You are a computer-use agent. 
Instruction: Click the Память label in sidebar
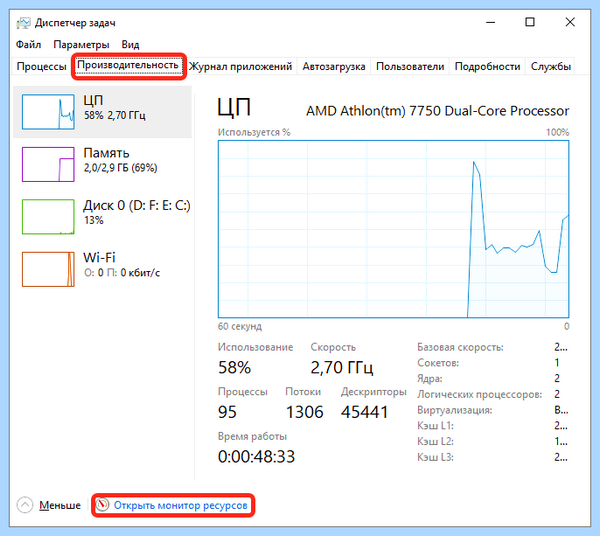pos(106,153)
